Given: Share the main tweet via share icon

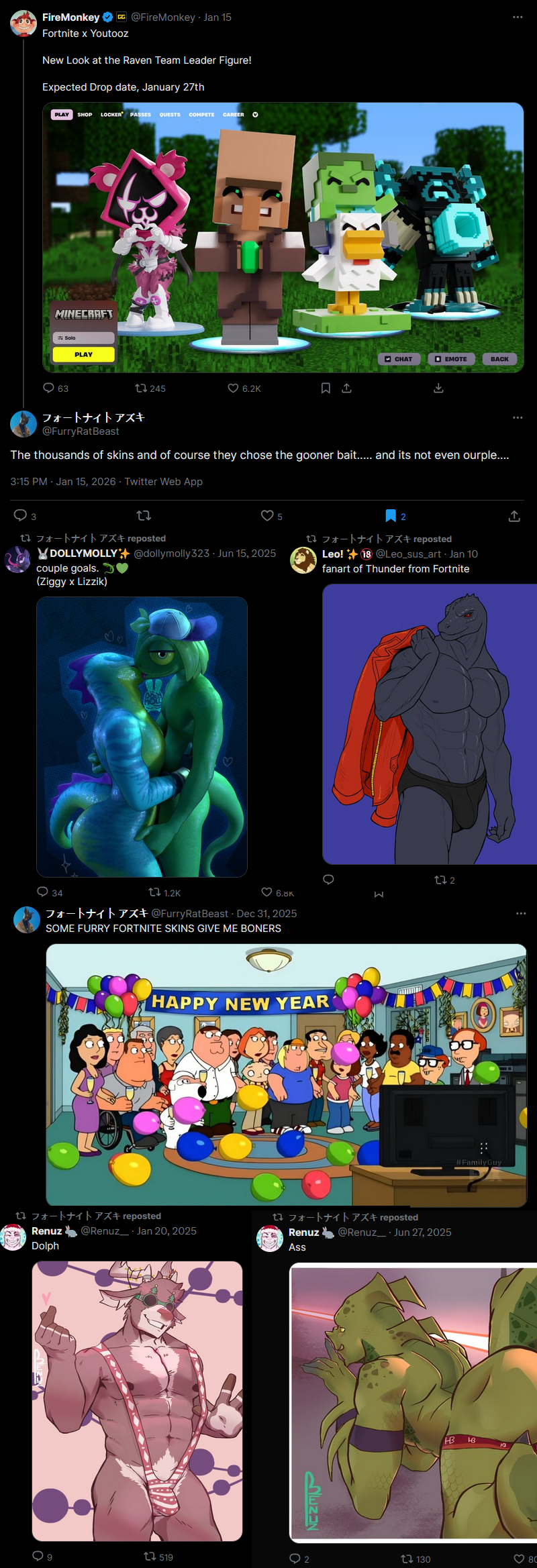Looking at the screenshot, I should point(514,515).
